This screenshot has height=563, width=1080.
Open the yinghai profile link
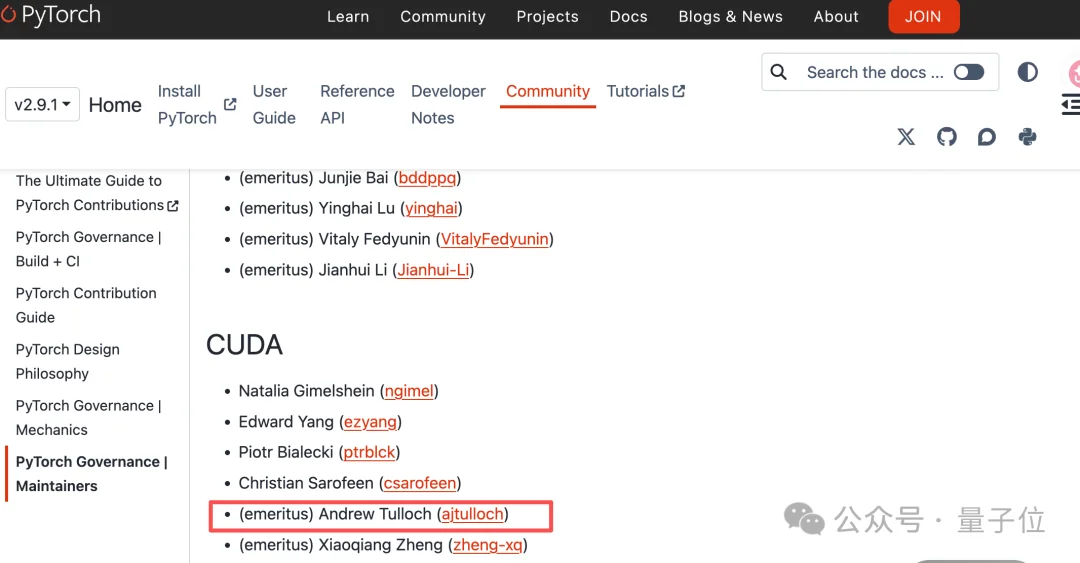tap(431, 208)
